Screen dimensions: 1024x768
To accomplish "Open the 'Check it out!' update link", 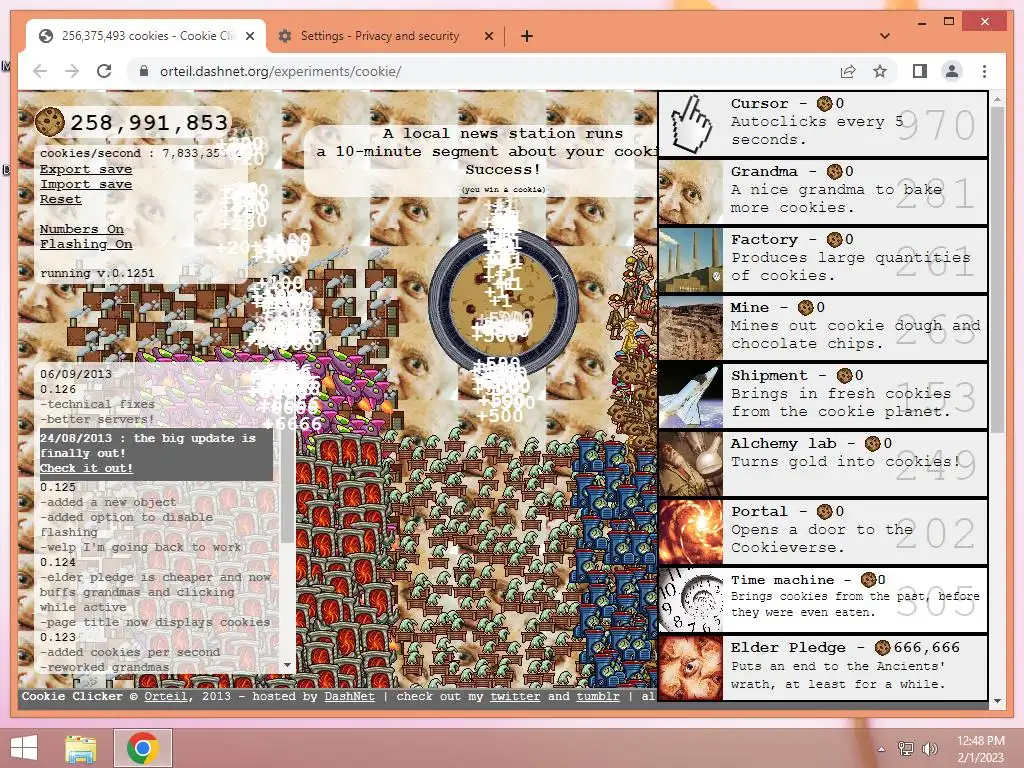I will [86, 468].
